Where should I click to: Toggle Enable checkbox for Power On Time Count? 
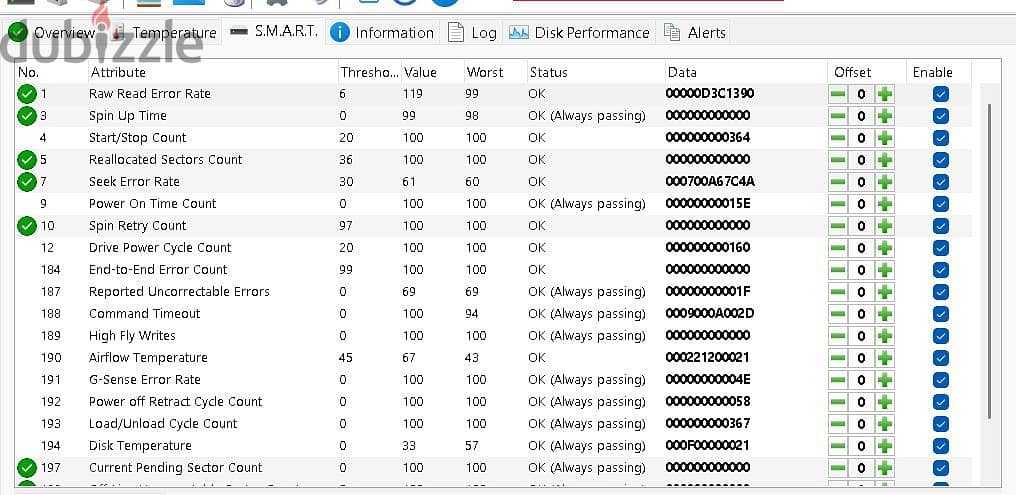(941, 204)
